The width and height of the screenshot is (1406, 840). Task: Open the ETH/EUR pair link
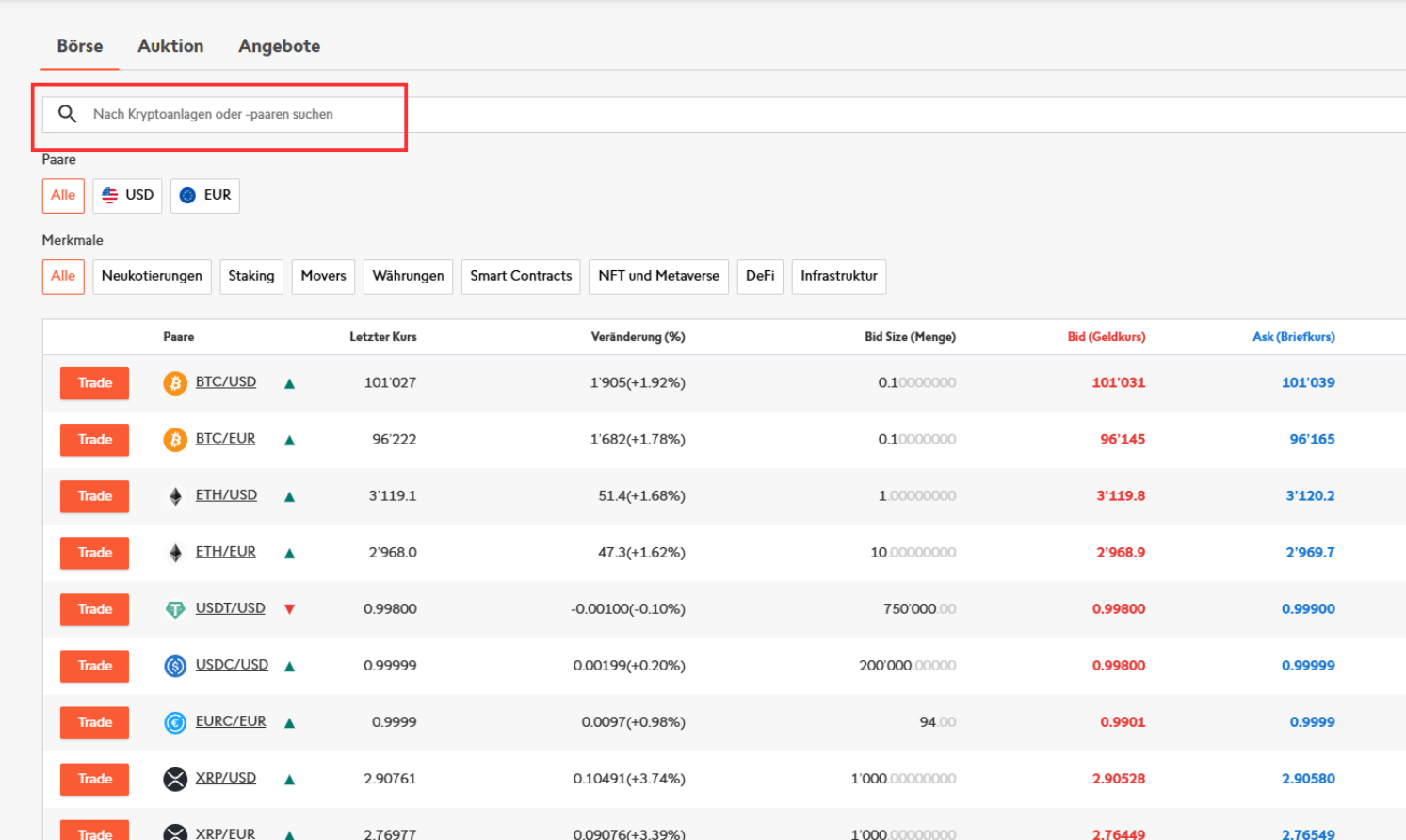click(x=226, y=552)
